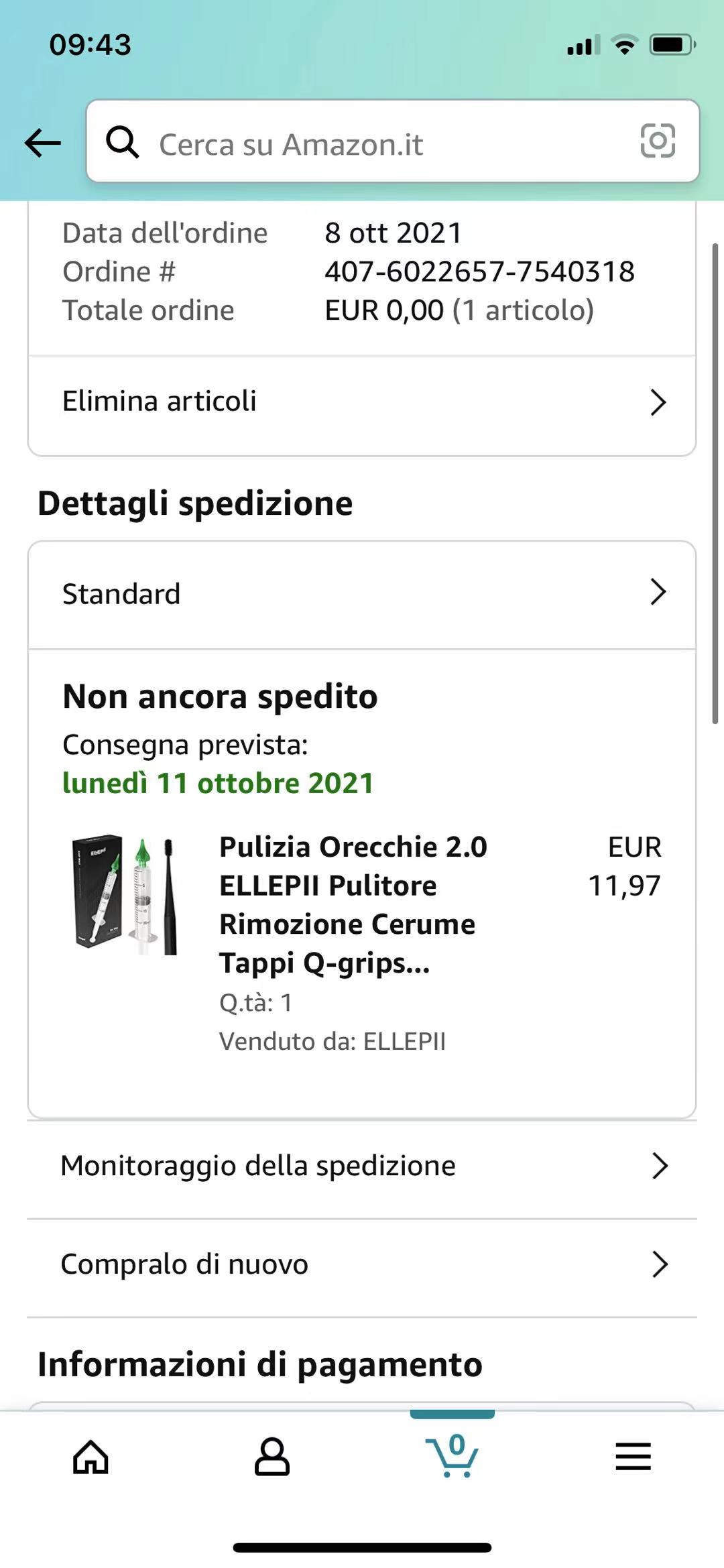Tap the battery status icon
The width and height of the screenshot is (724, 1568).
(673, 45)
